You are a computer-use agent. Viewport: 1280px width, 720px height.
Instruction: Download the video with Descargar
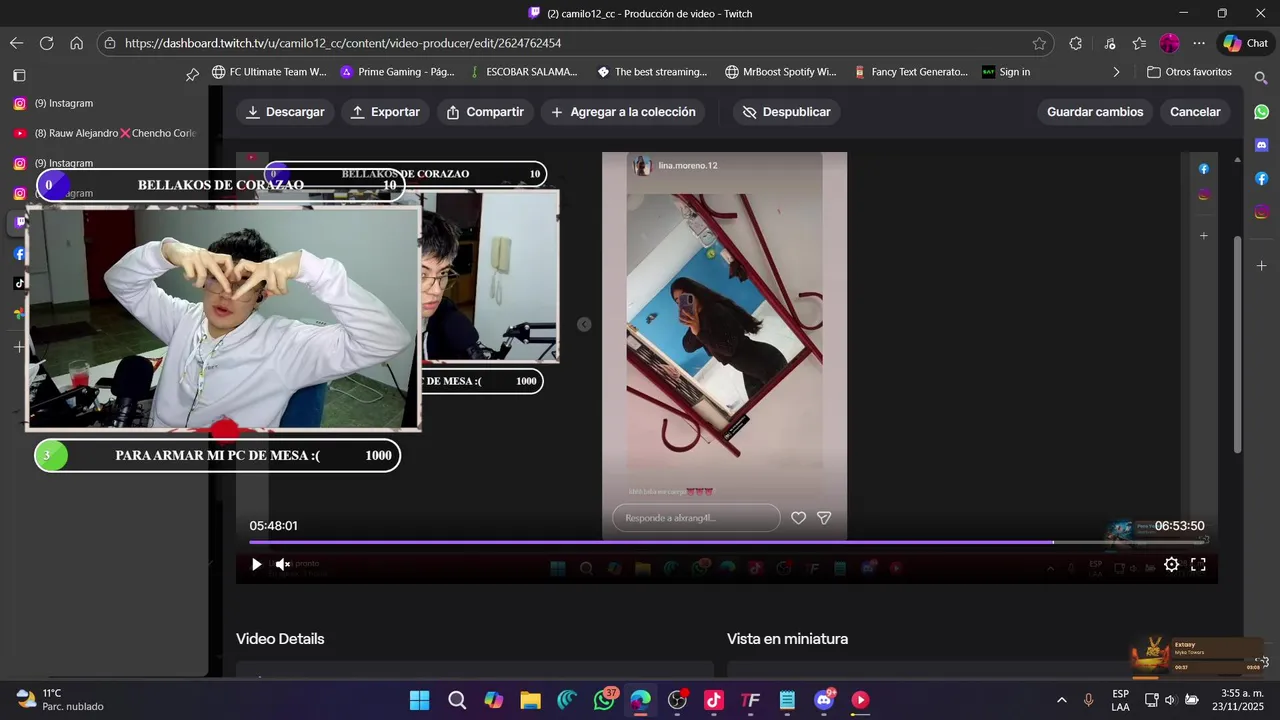(x=285, y=112)
